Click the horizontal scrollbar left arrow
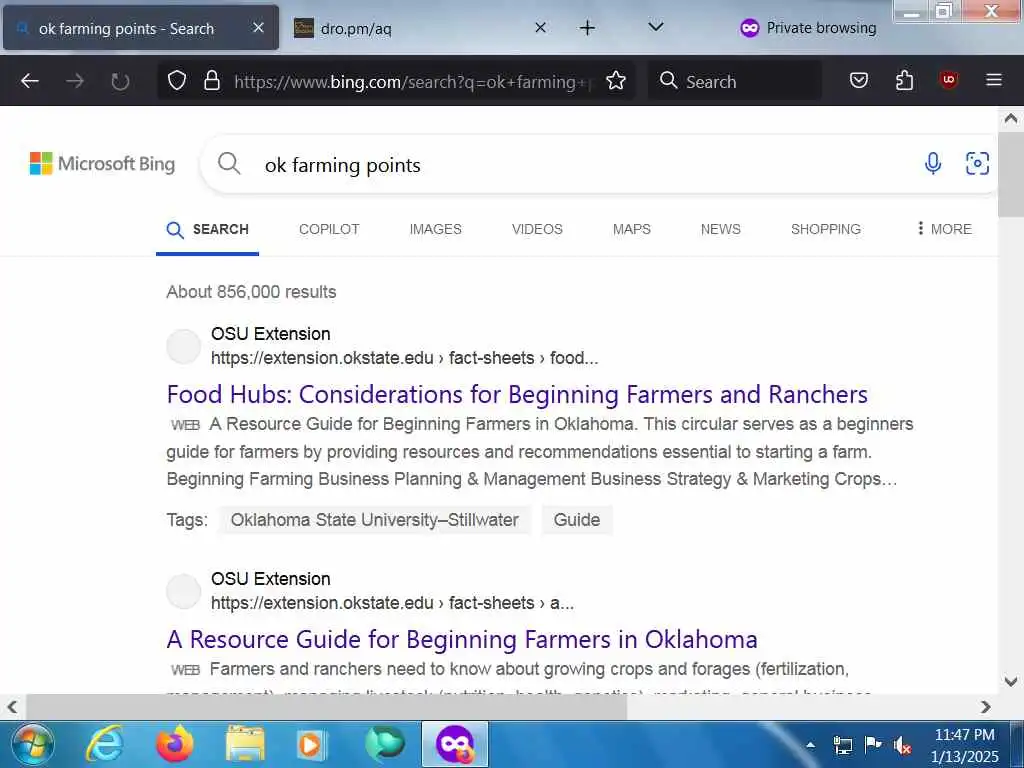Image resolution: width=1024 pixels, height=768 pixels. [12, 707]
